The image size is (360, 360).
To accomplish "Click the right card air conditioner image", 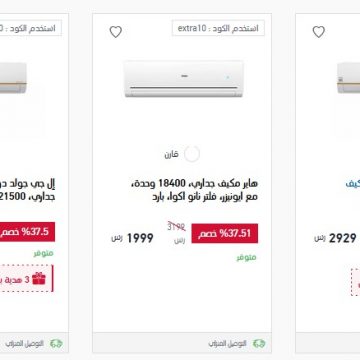I will click(349, 78).
